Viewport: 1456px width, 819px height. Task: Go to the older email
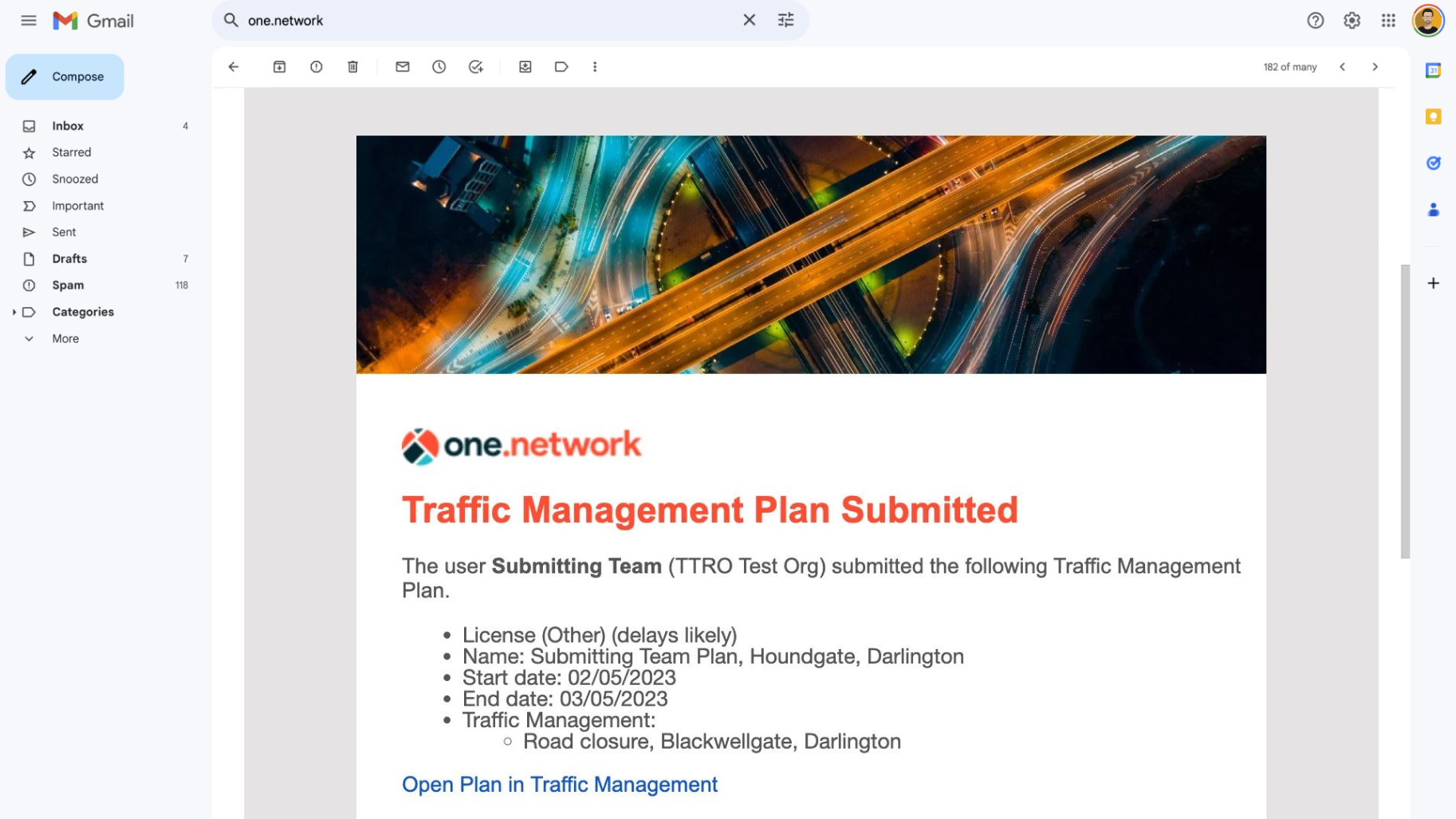coord(1375,67)
